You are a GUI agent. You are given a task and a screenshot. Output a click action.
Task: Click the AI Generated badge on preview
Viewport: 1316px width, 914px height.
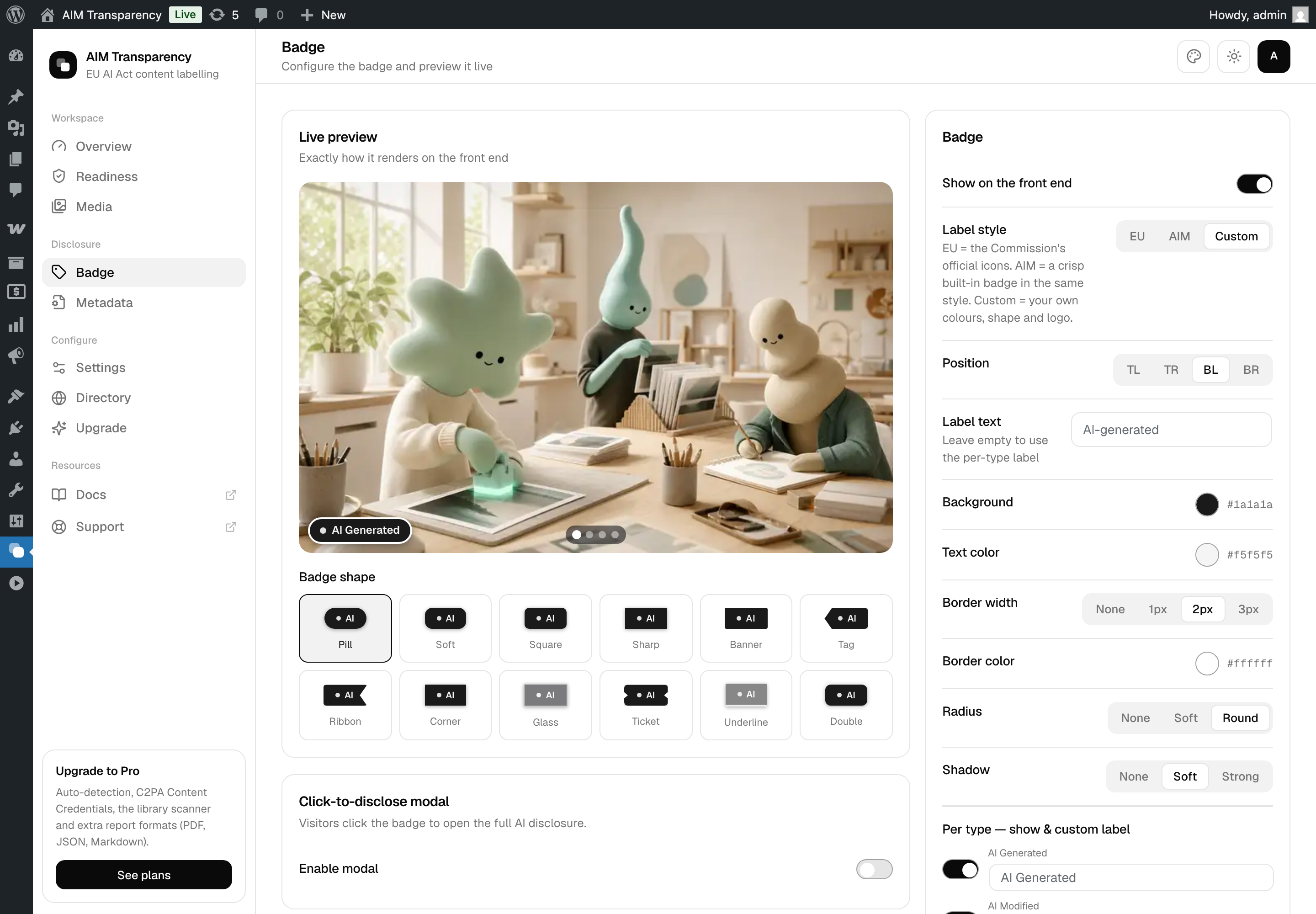(x=360, y=530)
